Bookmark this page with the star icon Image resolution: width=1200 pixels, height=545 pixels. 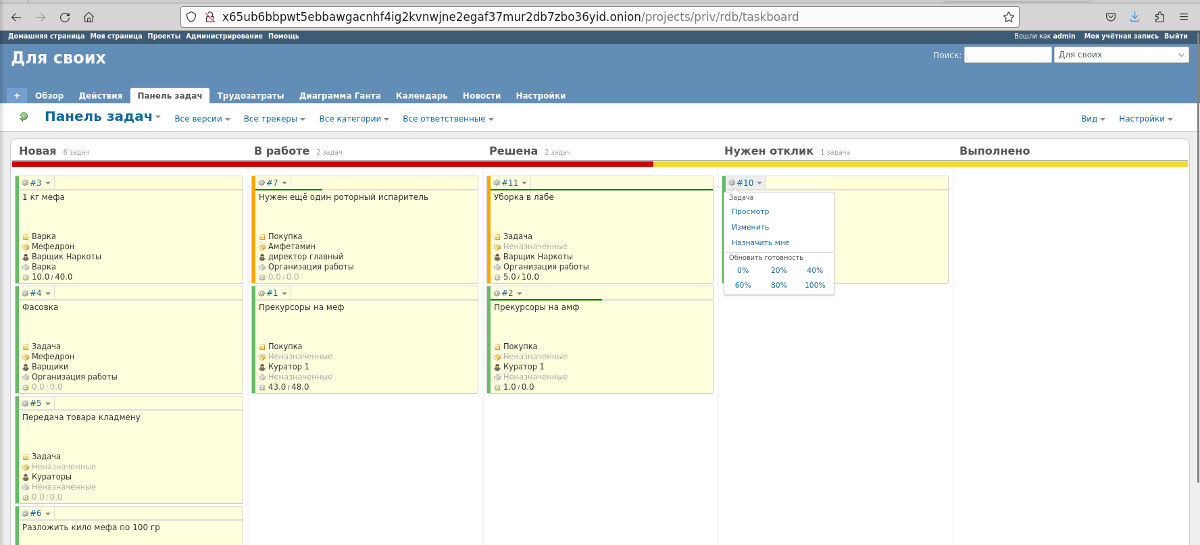click(x=1008, y=17)
